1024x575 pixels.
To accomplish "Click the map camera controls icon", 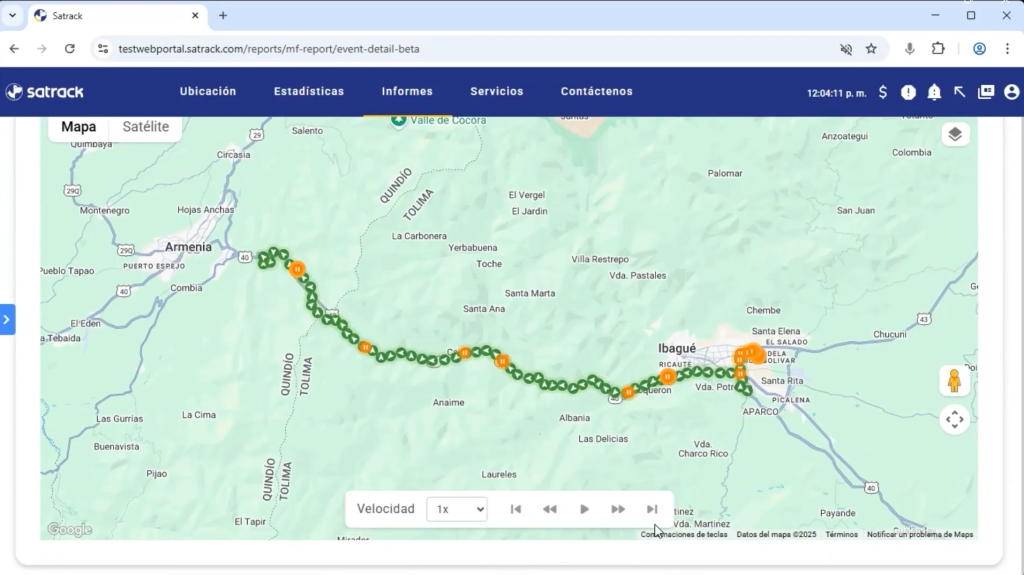I will 954,419.
